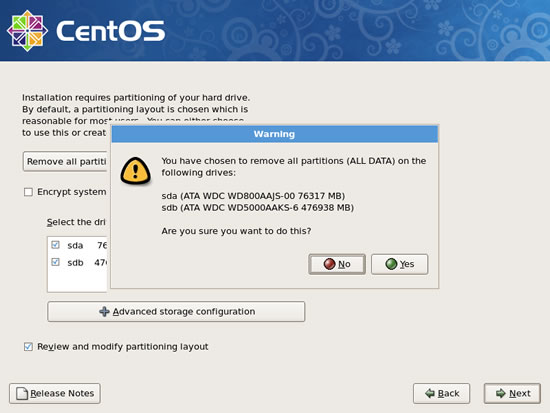Click the plus icon on Advanced storage configuration
This screenshot has height=413, width=550.
coord(104,312)
